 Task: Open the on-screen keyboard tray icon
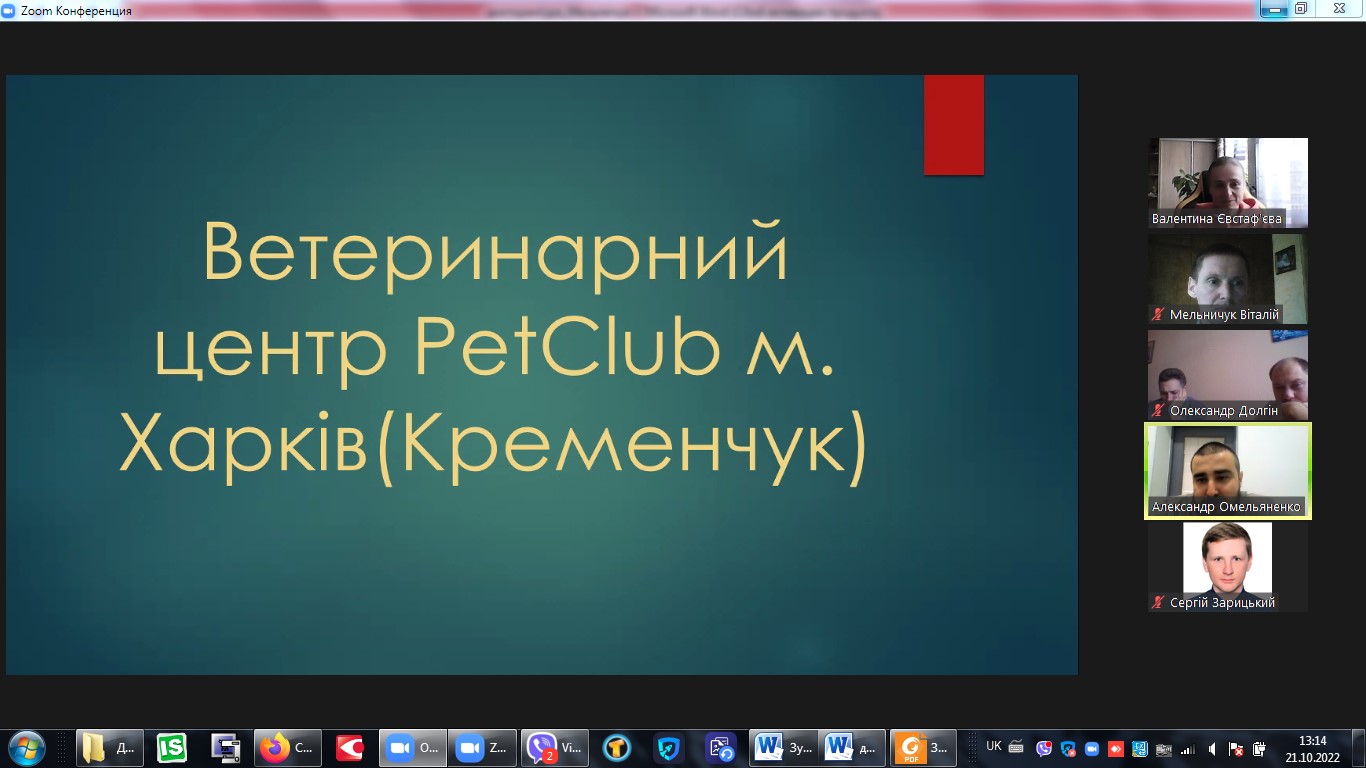pyautogui.click(x=1016, y=747)
